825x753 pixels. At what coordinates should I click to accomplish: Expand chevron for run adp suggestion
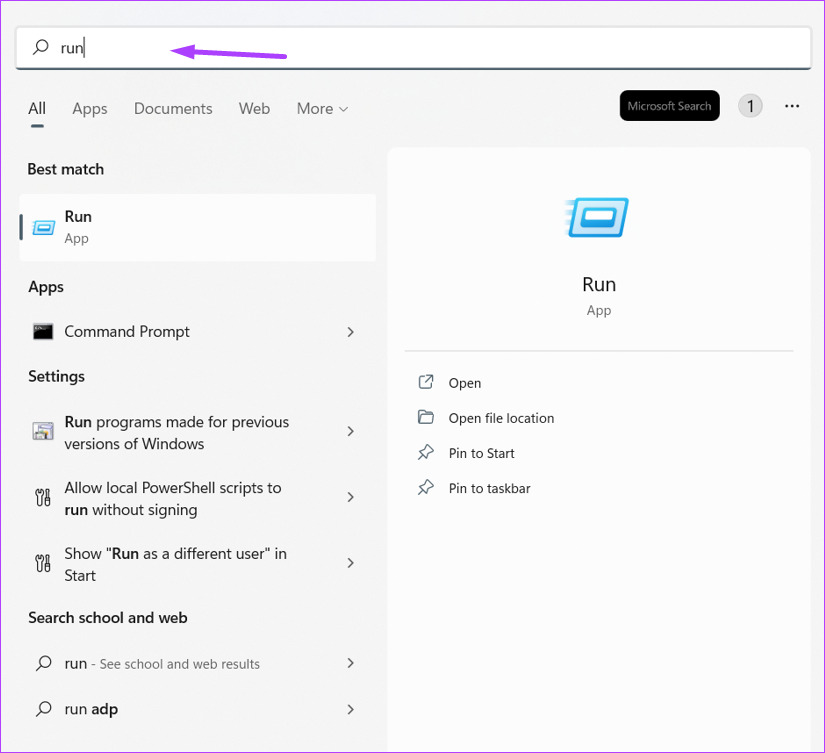point(350,709)
